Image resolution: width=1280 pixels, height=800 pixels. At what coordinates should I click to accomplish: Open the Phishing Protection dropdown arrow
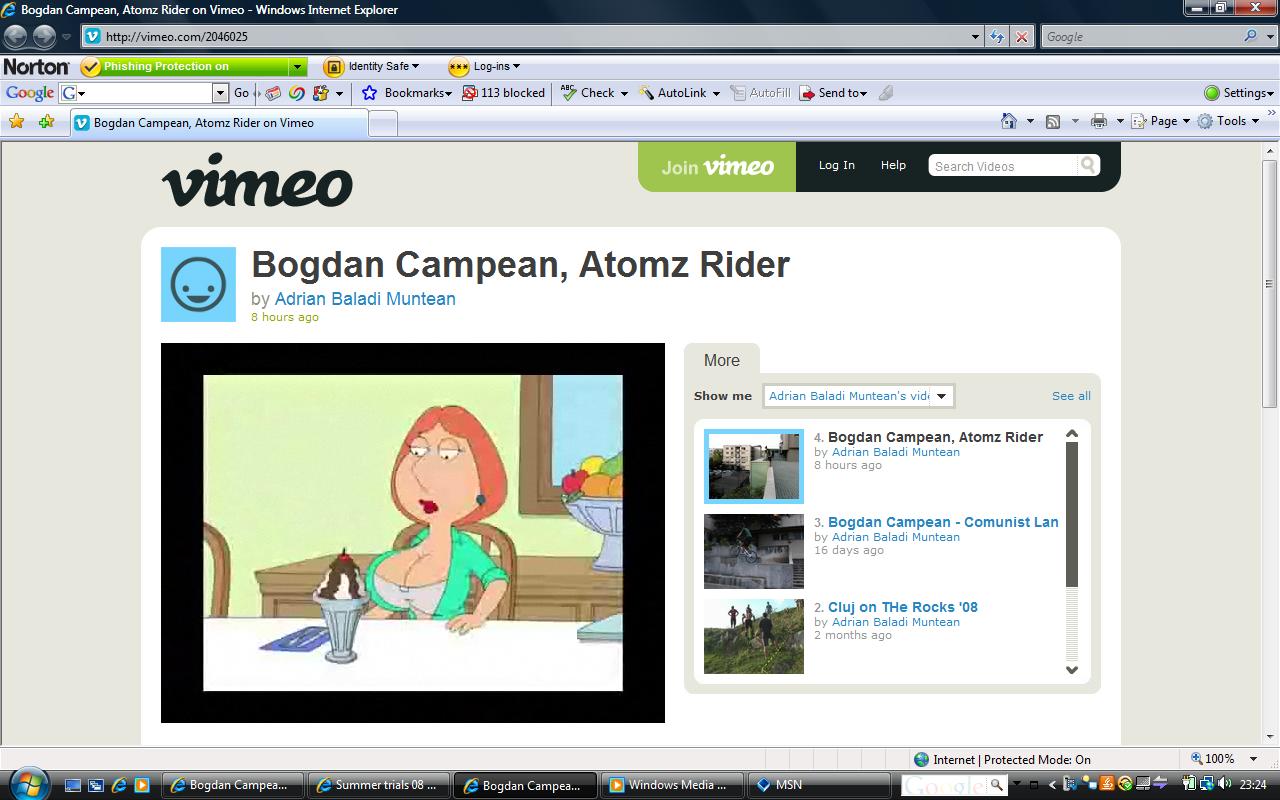coord(297,67)
